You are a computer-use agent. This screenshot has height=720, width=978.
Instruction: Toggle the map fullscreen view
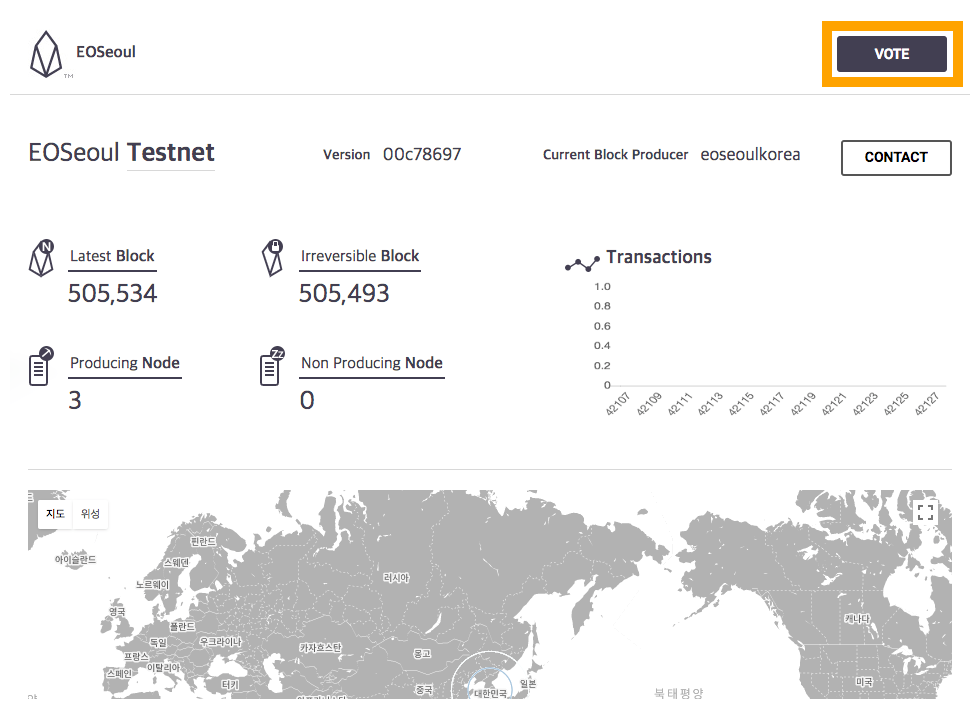point(925,513)
